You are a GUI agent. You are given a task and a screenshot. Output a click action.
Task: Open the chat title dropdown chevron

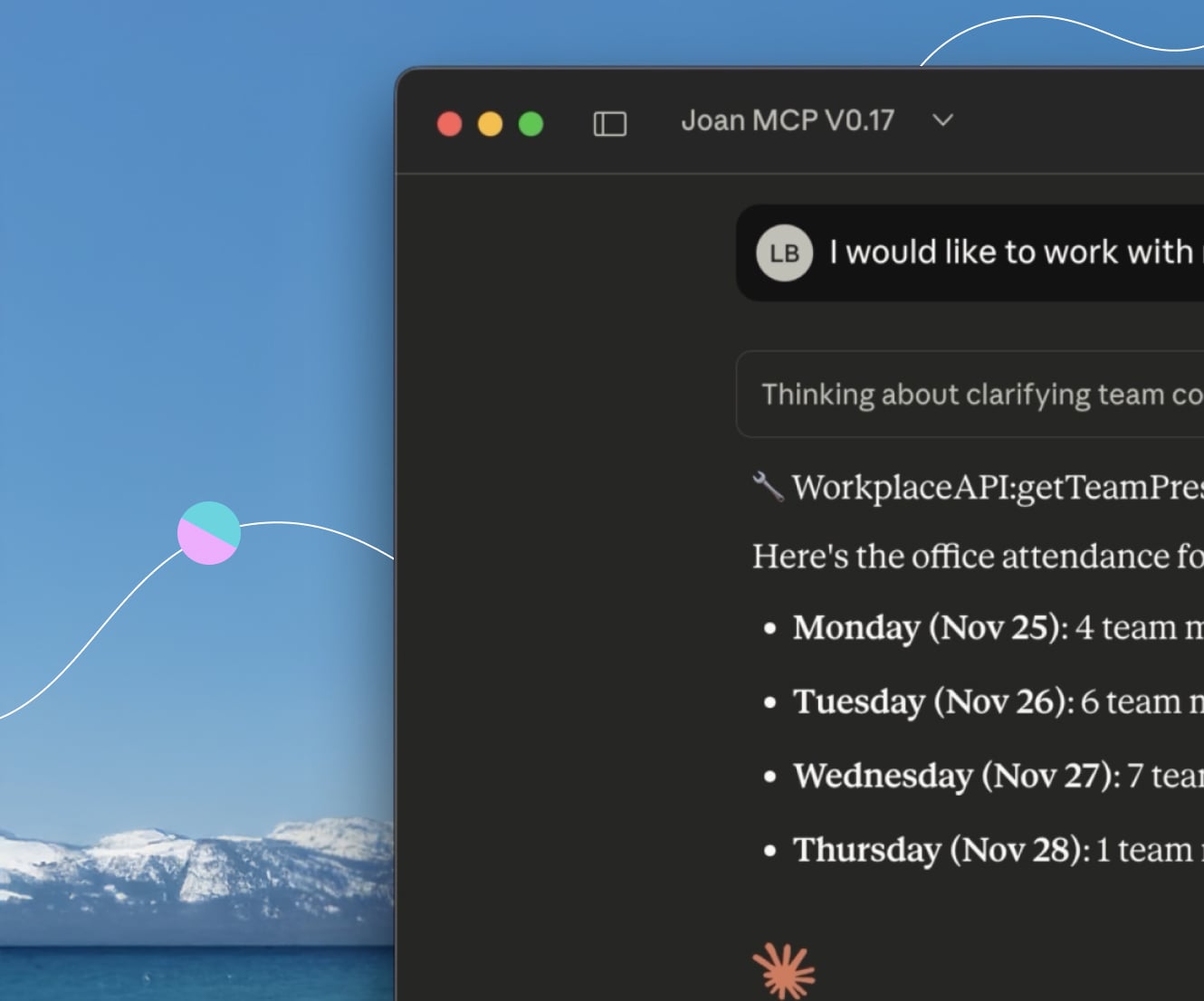[x=942, y=120]
